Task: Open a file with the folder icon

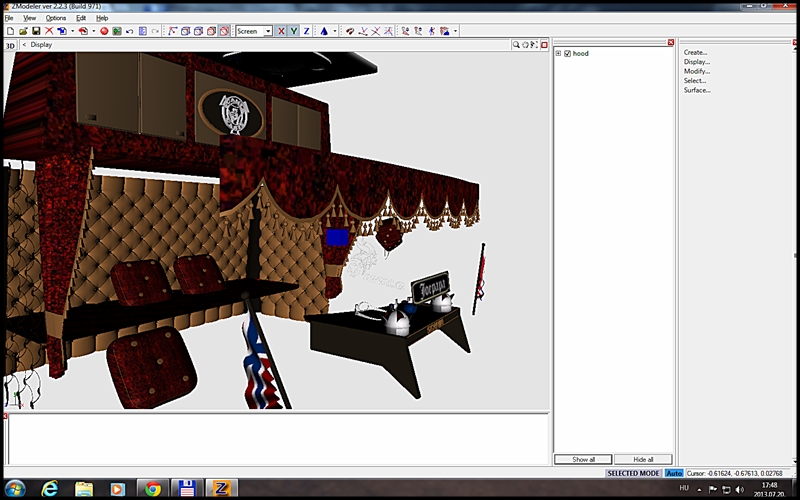Action: 23,31
